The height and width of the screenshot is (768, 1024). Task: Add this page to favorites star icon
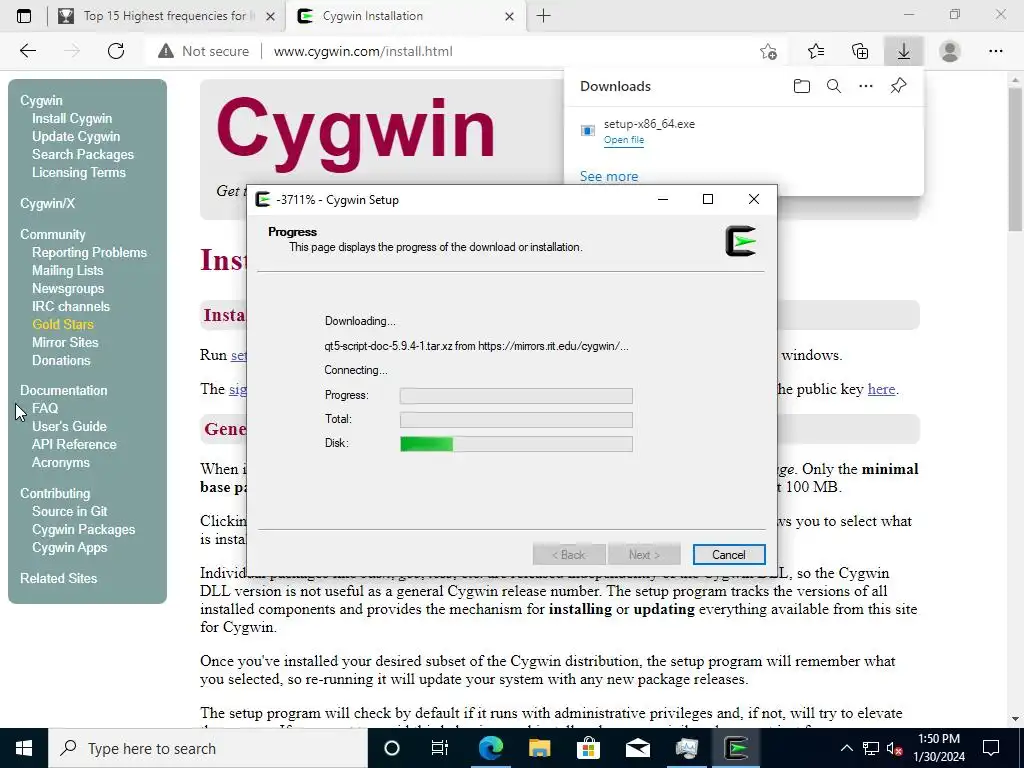click(769, 51)
